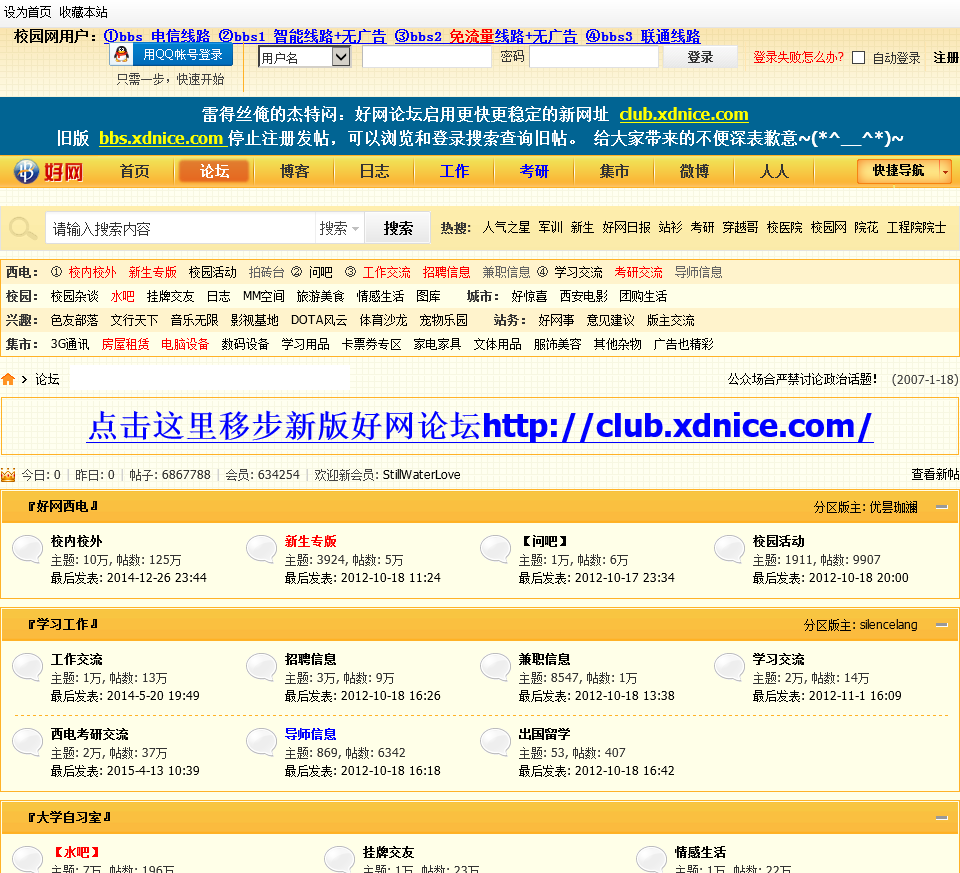This screenshot has width=960, height=873.
Task: Click the ①bbs 电信线路 link
Action: [x=157, y=36]
